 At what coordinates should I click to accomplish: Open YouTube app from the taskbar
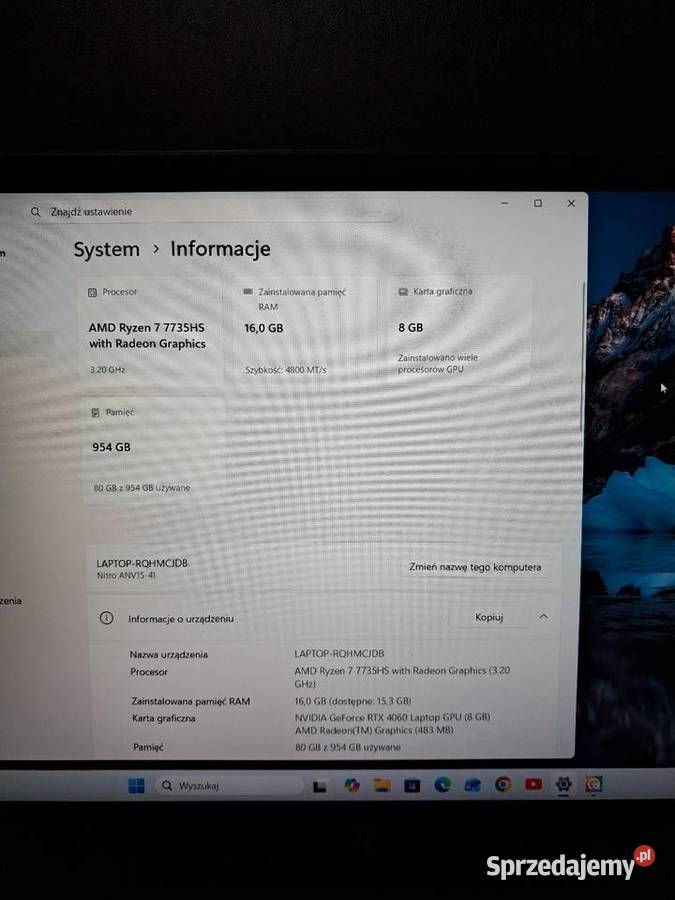click(533, 784)
